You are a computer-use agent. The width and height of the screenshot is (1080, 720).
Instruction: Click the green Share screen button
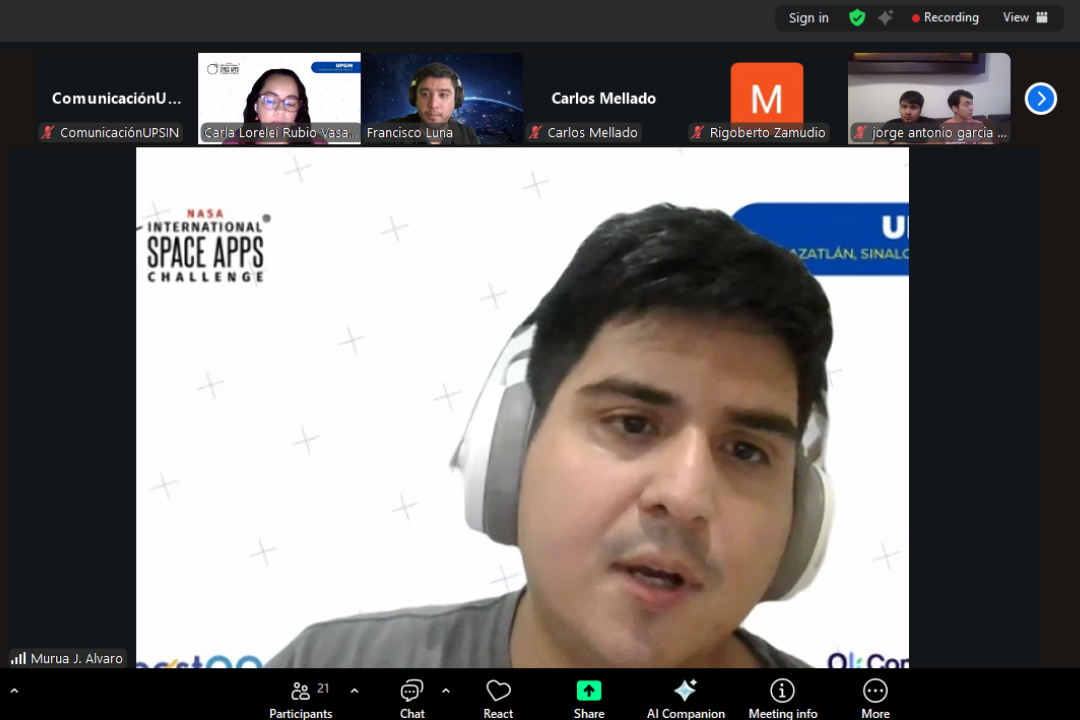click(589, 697)
